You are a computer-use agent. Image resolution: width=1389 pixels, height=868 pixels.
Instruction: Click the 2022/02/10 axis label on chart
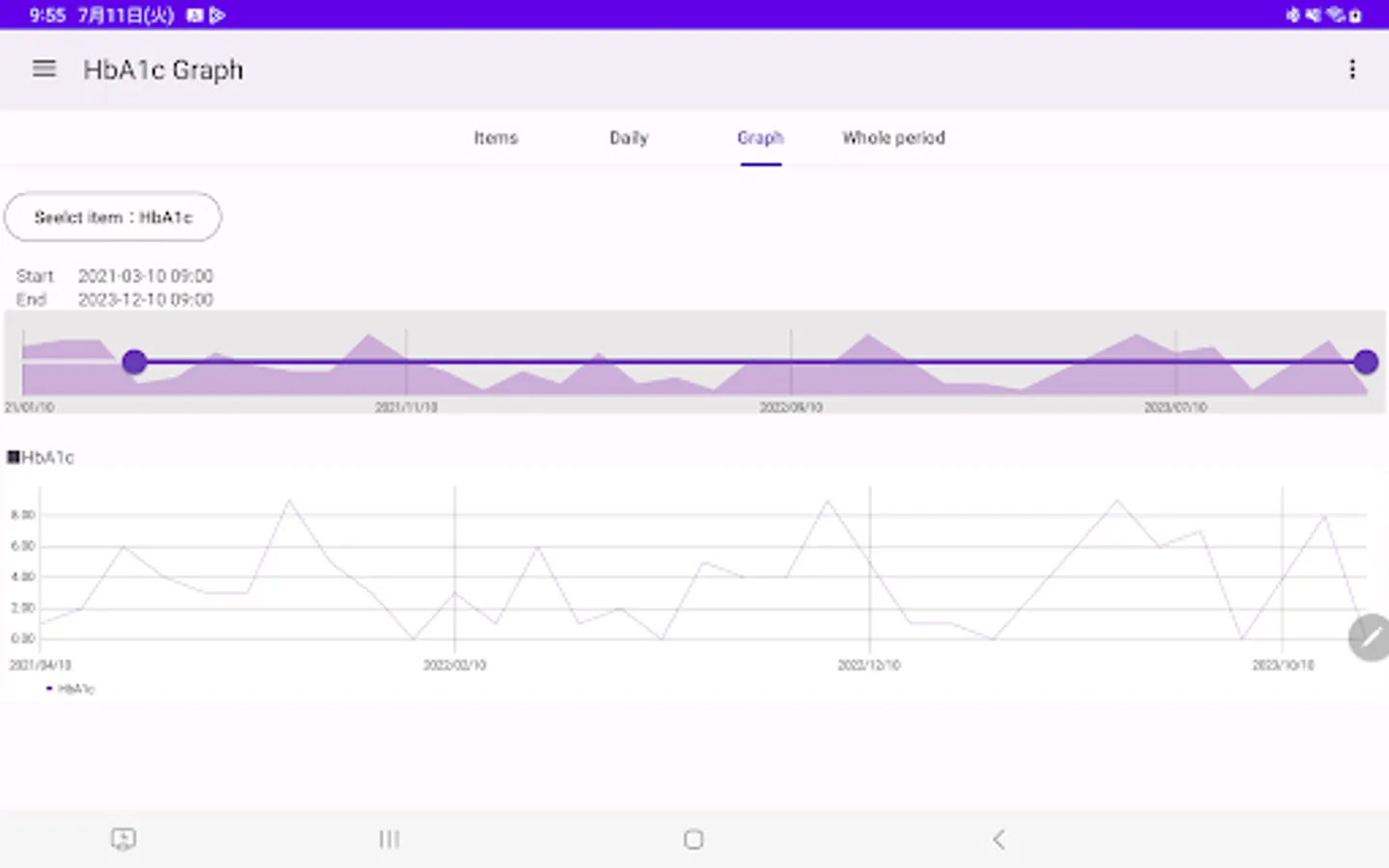454,665
